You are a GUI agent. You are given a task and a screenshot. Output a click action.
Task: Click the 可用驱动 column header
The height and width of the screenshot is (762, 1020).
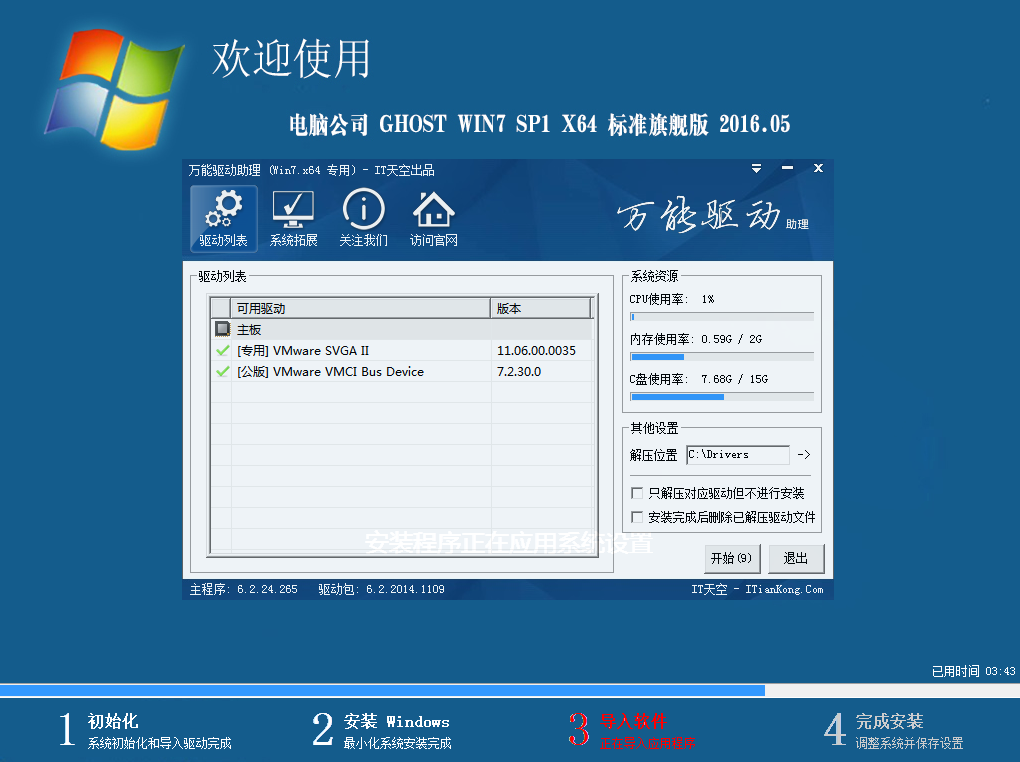pos(360,308)
